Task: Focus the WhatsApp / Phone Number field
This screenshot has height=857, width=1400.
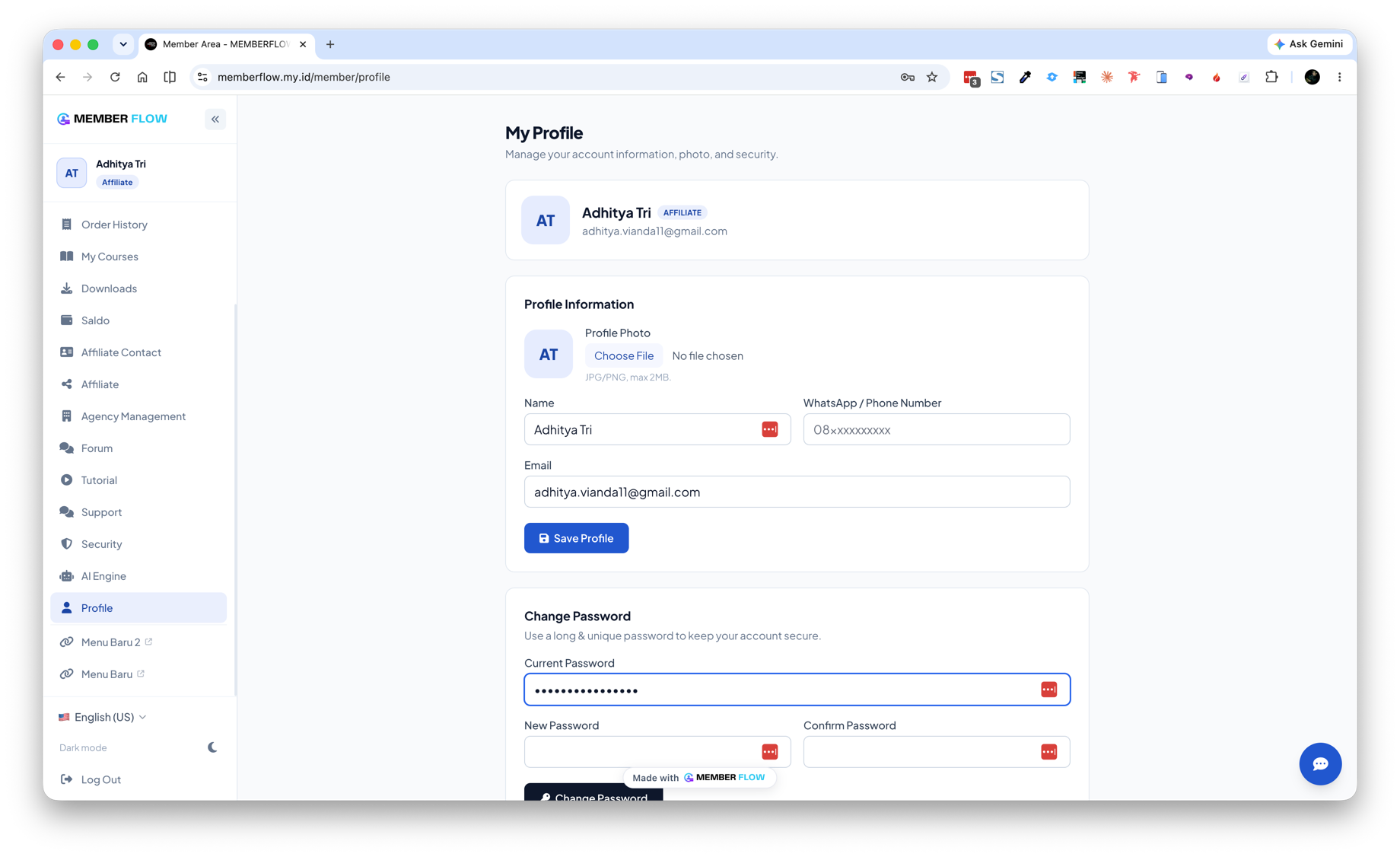Action: (x=936, y=429)
